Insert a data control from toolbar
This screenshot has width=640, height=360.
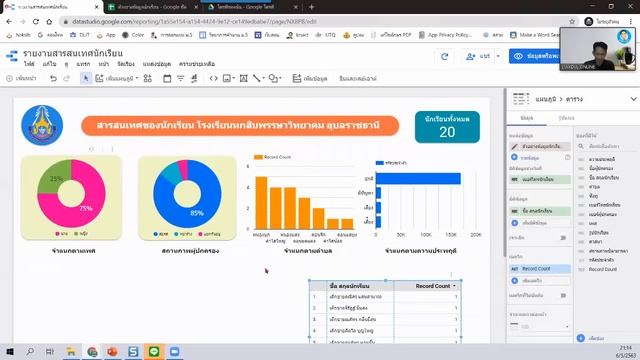[194, 78]
